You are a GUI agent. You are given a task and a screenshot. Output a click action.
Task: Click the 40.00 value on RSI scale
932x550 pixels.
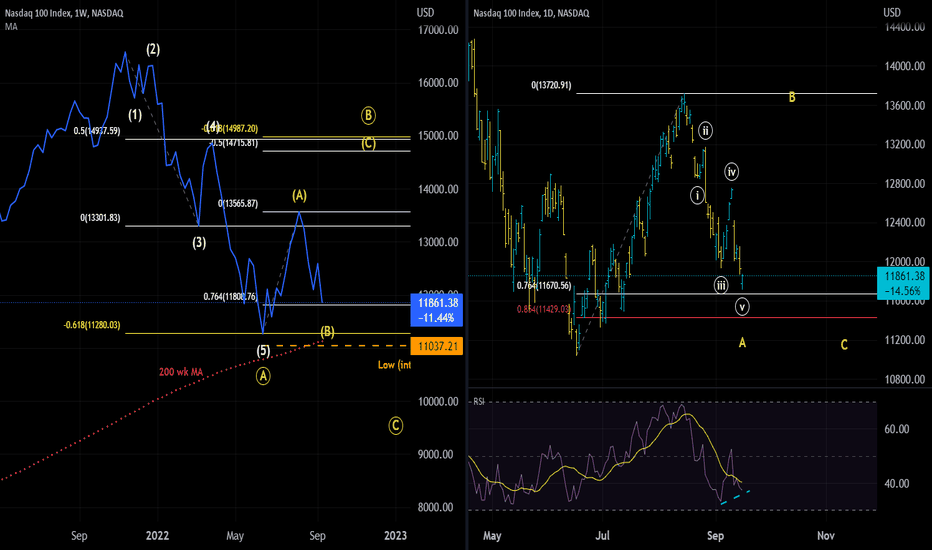(896, 484)
